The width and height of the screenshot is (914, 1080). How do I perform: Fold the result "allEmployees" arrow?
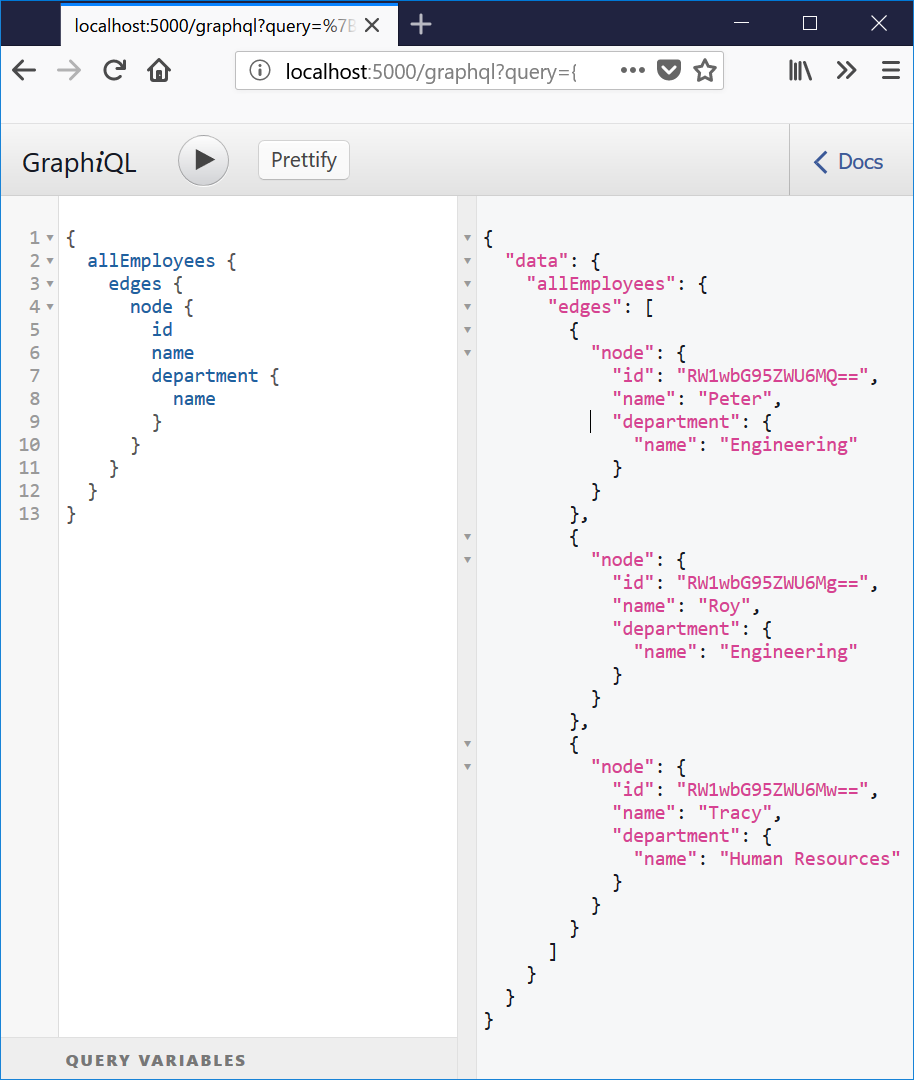[x=468, y=284]
